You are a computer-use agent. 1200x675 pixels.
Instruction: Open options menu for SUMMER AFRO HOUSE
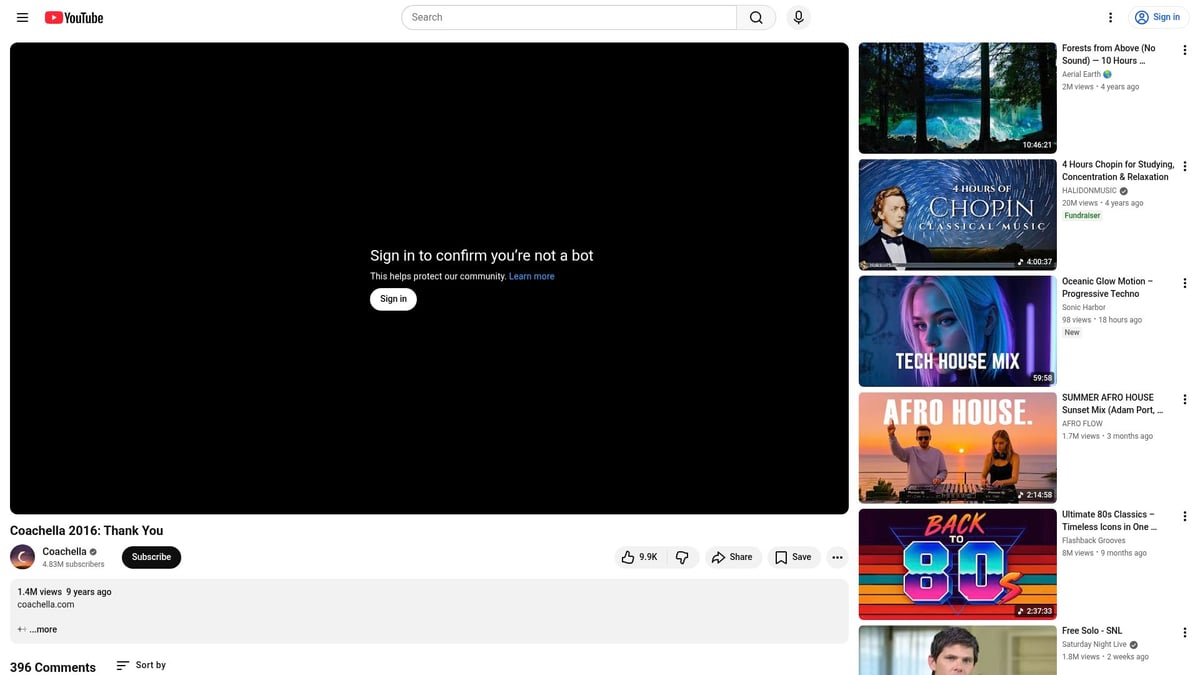(x=1185, y=399)
